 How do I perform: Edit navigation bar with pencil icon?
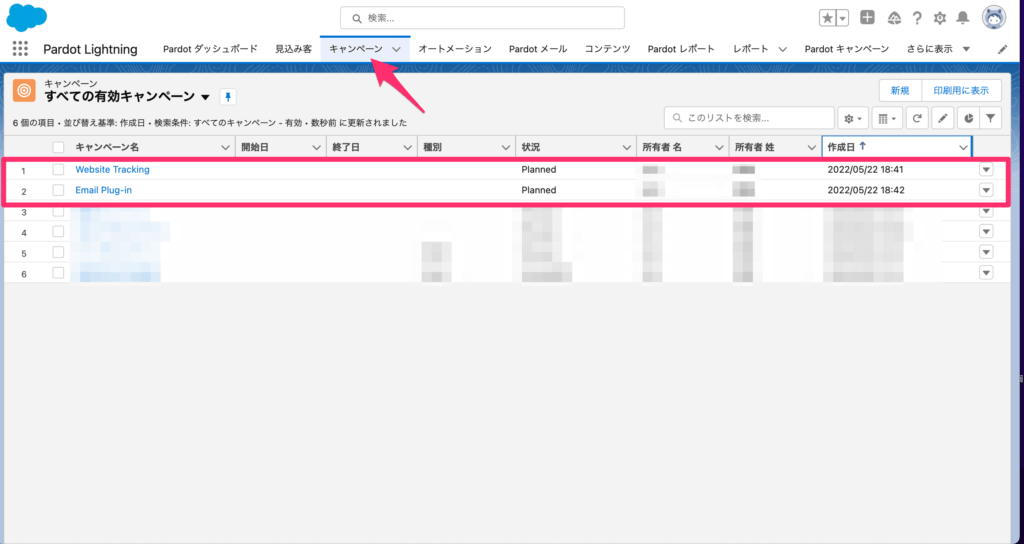[1002, 50]
